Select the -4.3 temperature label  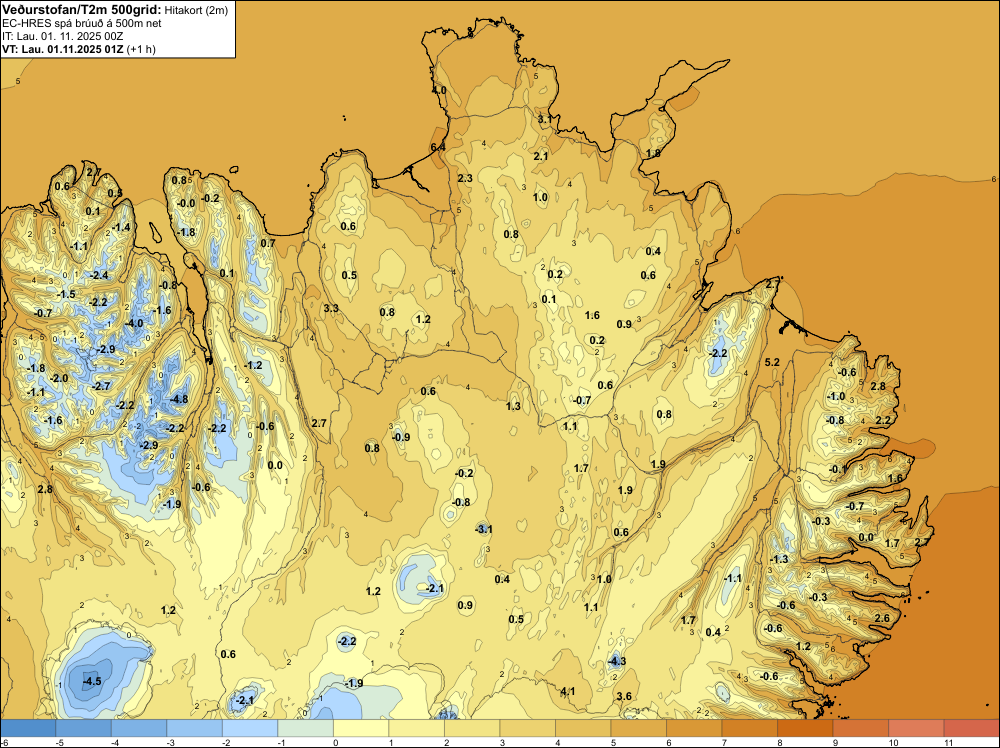tap(616, 661)
